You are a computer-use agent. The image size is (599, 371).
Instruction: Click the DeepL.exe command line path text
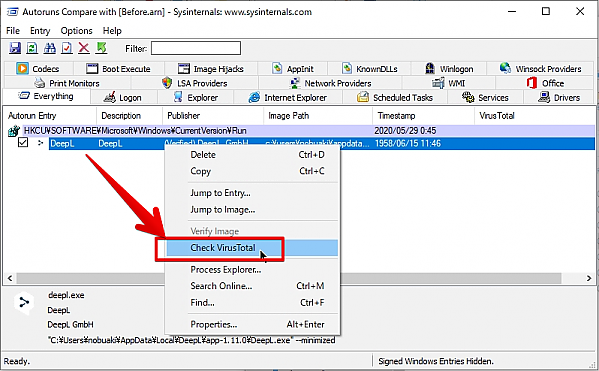coord(192,340)
